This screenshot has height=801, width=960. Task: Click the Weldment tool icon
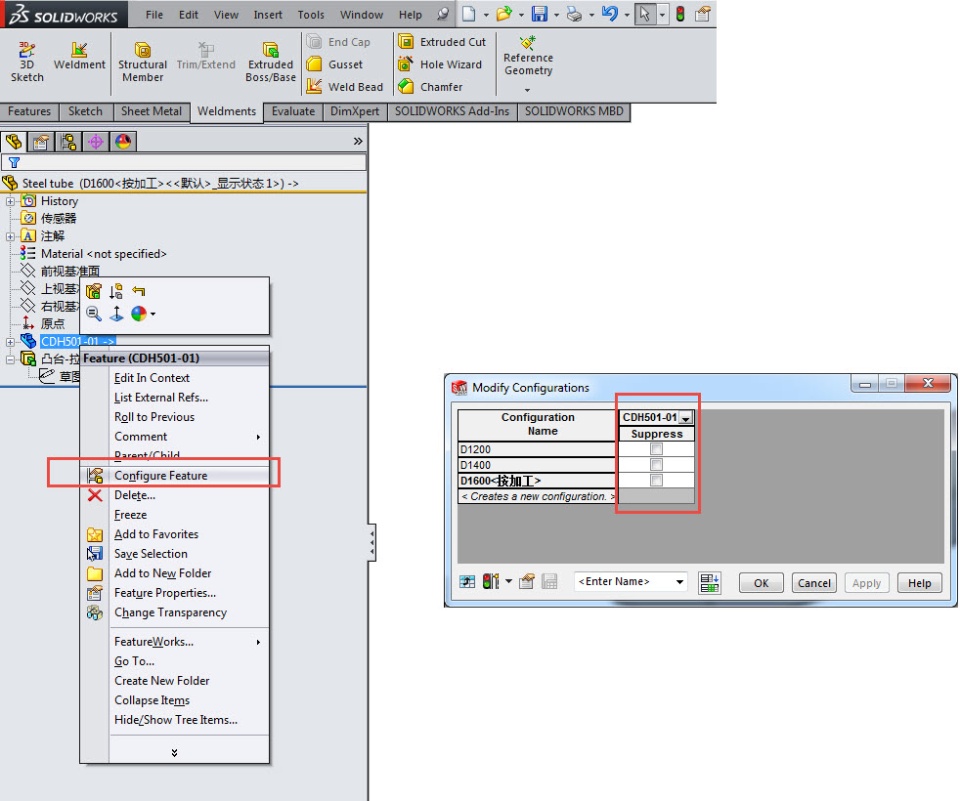click(79, 50)
